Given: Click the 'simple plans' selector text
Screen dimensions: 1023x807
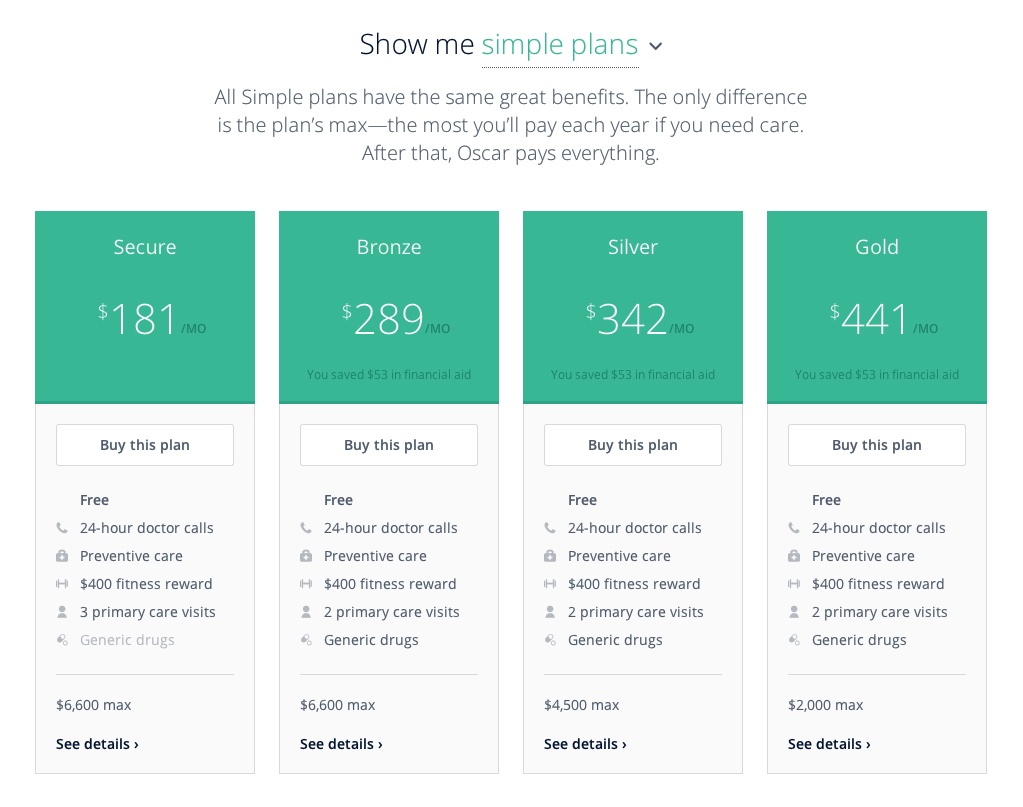Looking at the screenshot, I should pyautogui.click(x=560, y=45).
